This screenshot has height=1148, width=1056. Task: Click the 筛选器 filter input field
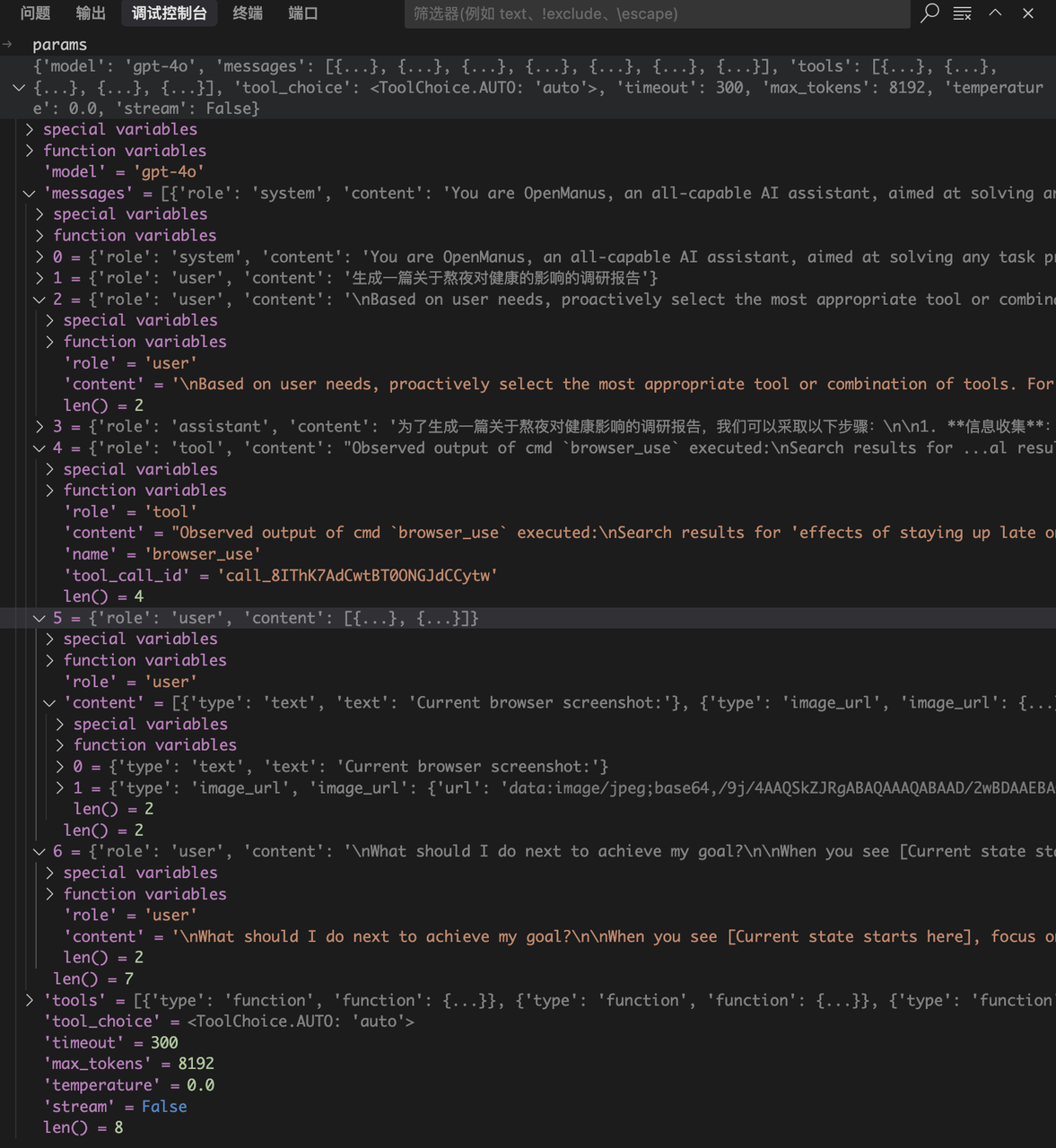tap(657, 13)
